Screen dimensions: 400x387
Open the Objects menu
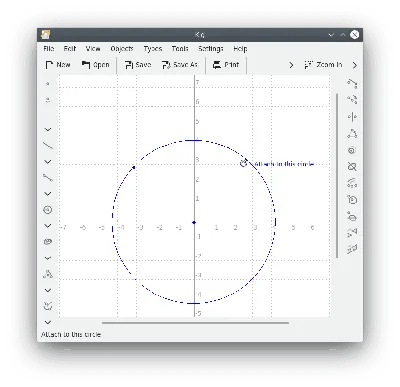tap(122, 49)
